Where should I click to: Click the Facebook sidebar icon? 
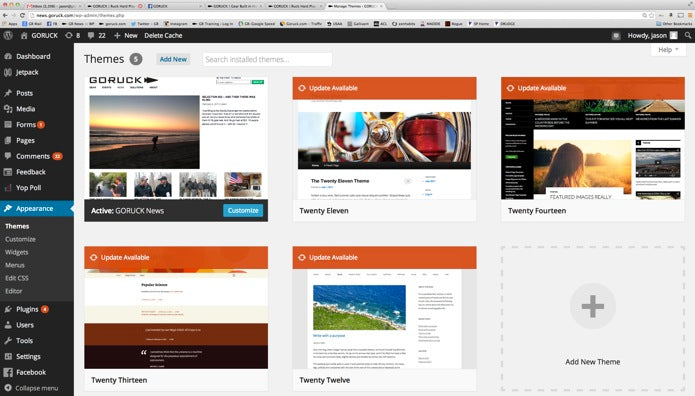point(8,372)
